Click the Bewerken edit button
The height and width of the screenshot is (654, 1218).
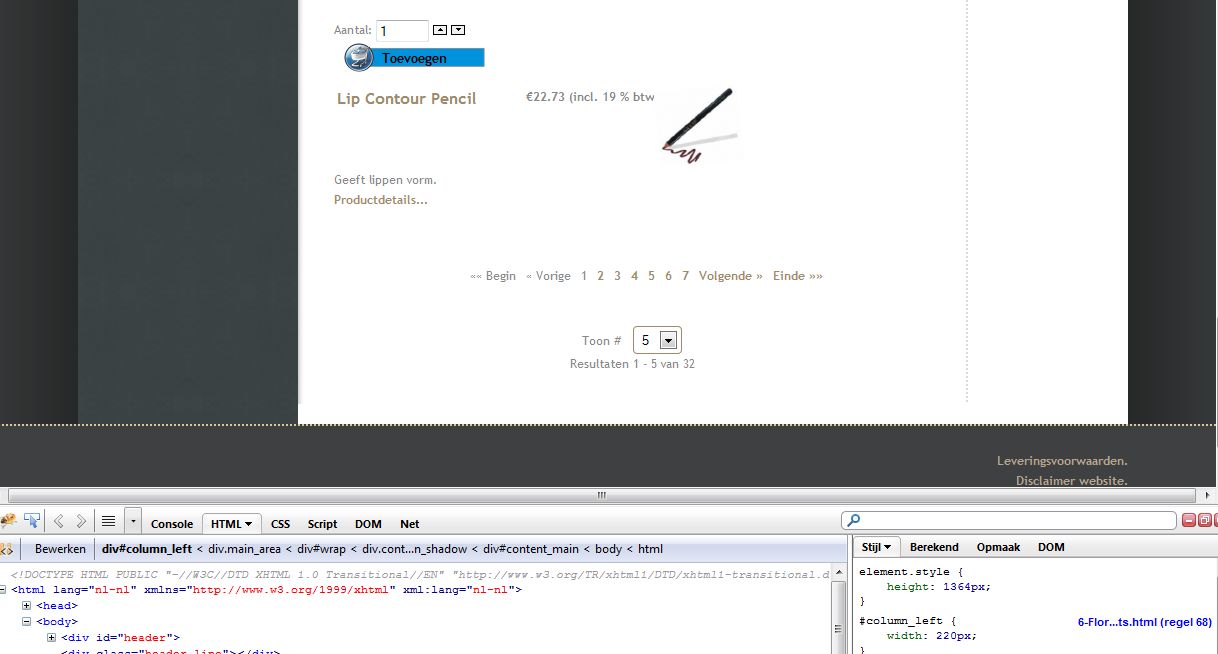60,549
